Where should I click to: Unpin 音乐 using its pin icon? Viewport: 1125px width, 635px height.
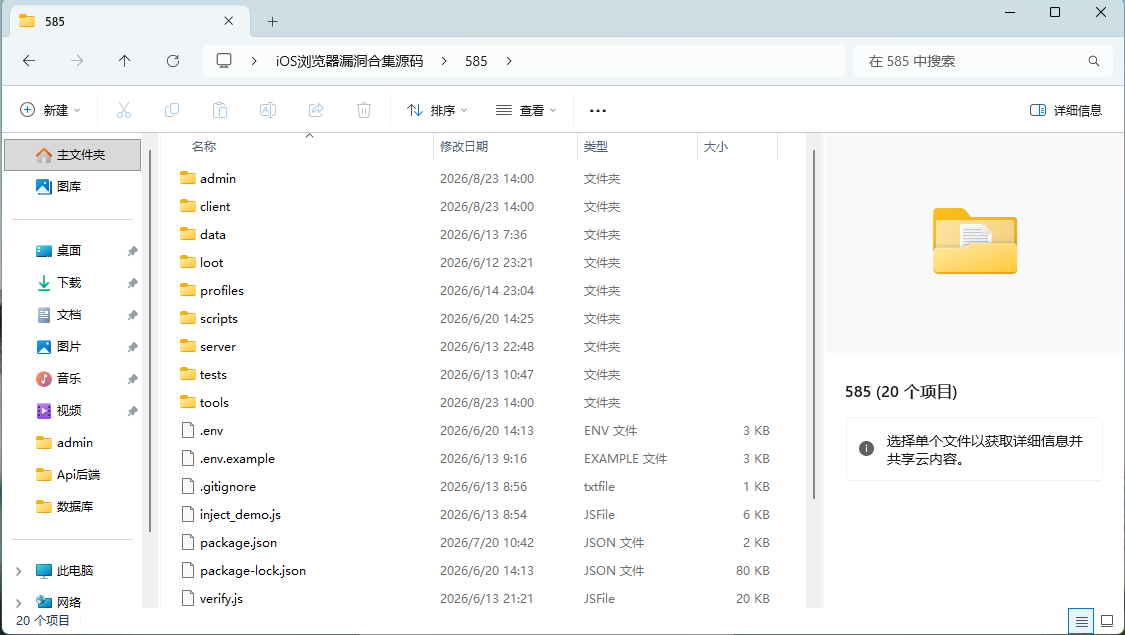coord(132,379)
